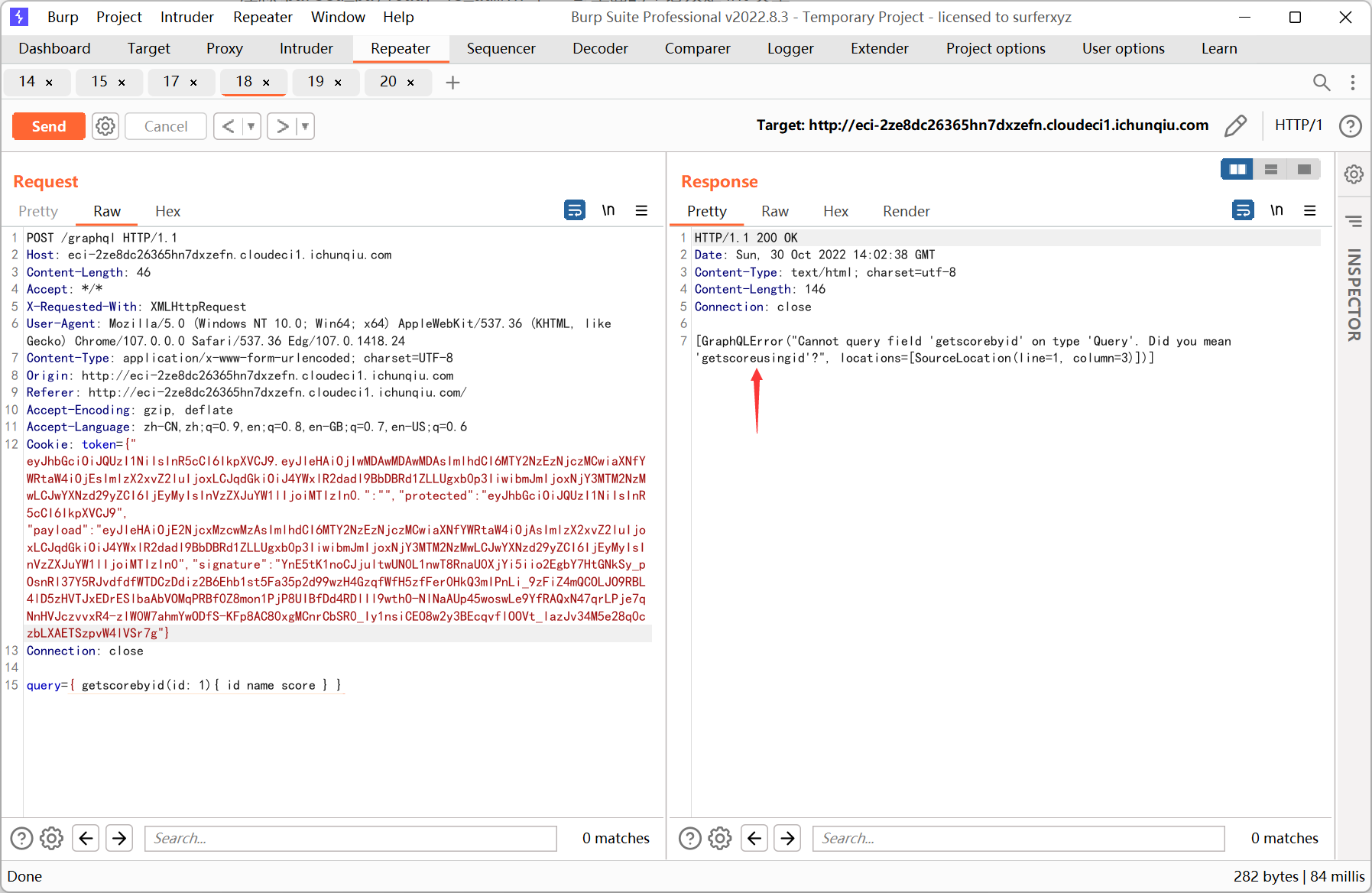Screen dimensions: 1372x893
Task: Select side-by-side layout view
Action: (1237, 169)
